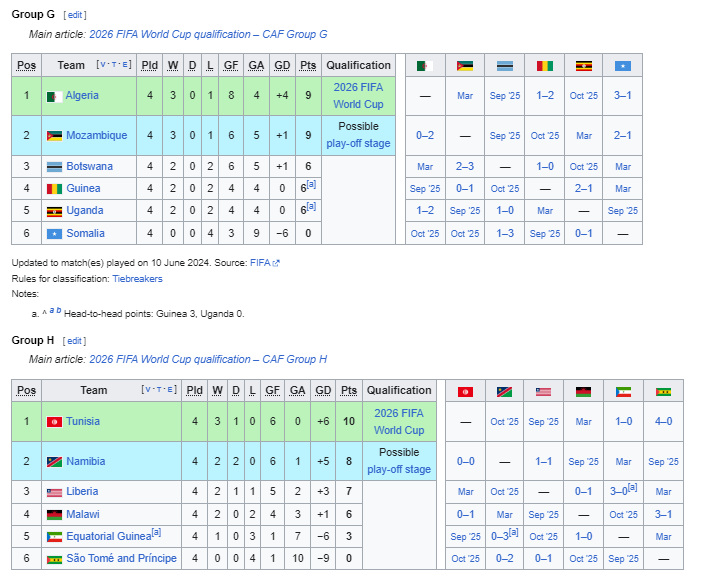The width and height of the screenshot is (701, 578).
Task: Edit the Group H section
Action: [x=74, y=341]
